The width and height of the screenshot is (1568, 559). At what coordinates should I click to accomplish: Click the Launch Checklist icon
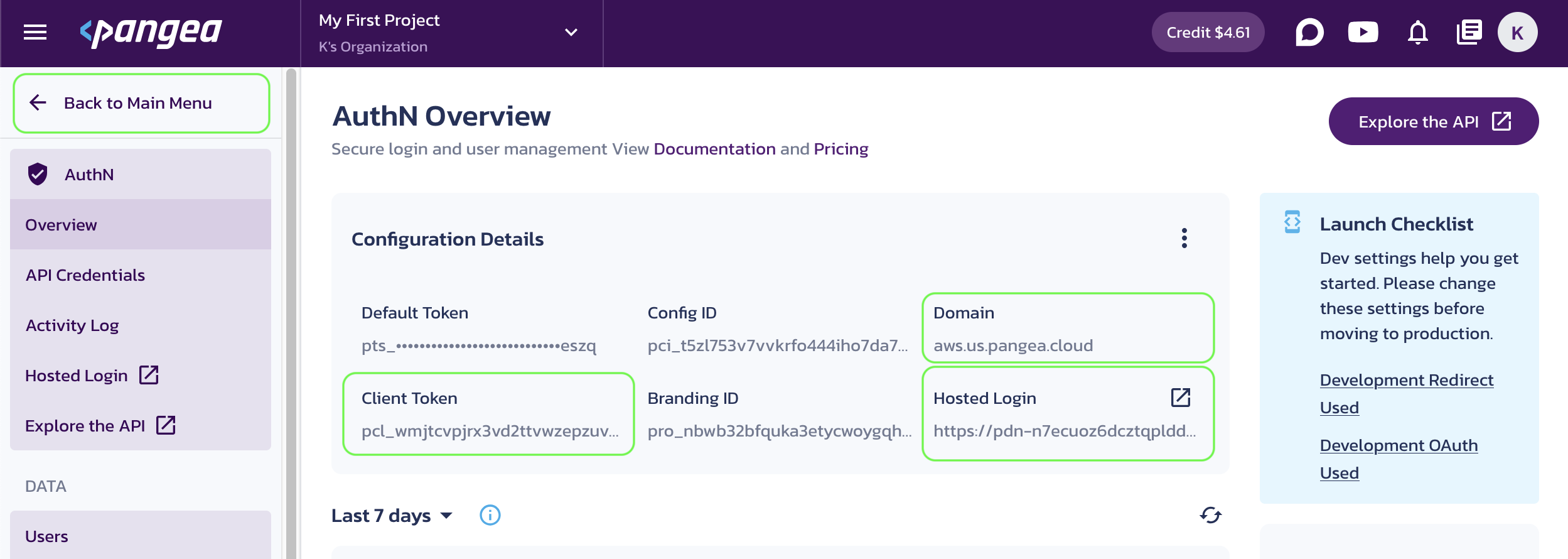point(1292,222)
